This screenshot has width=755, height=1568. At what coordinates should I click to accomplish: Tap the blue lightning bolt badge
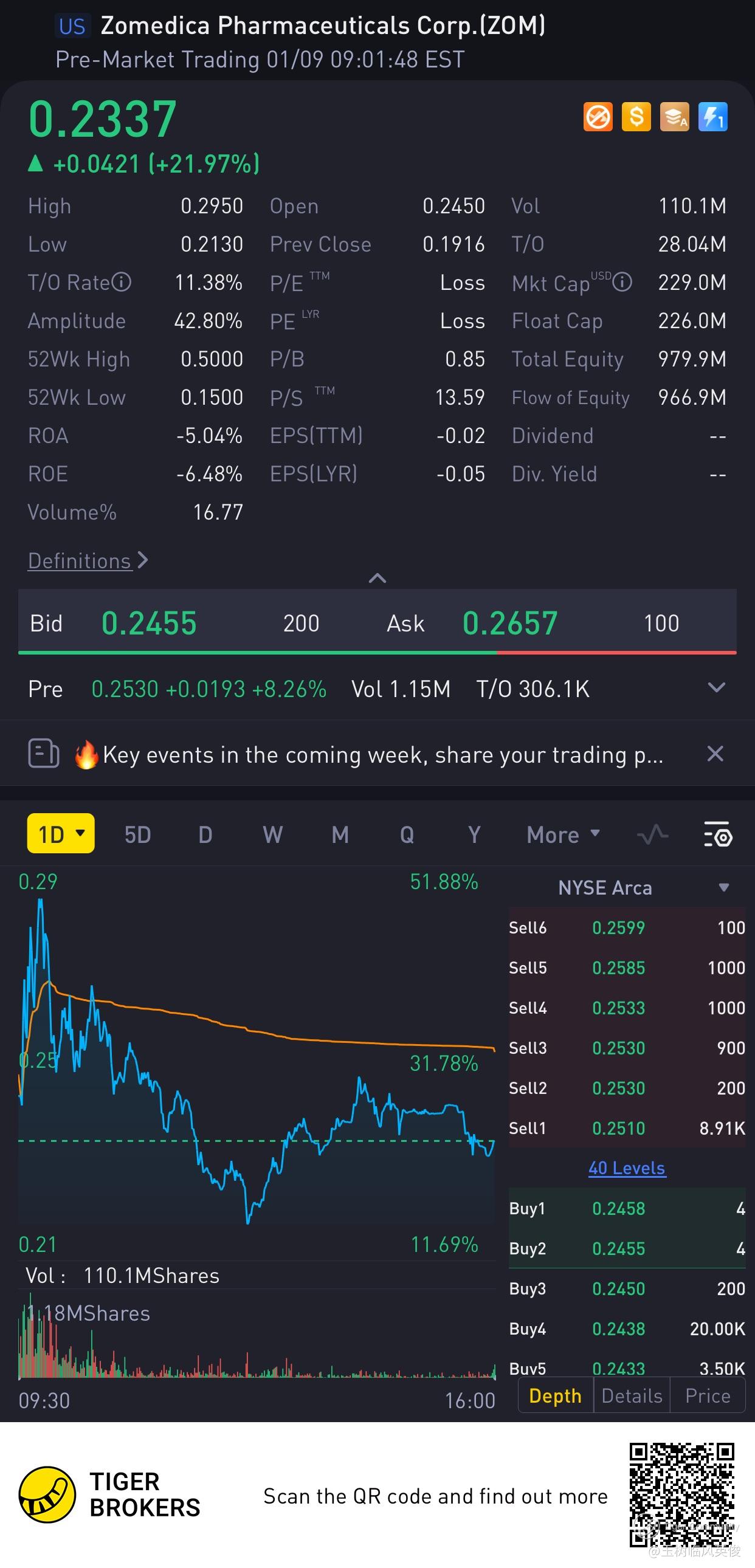click(x=712, y=117)
